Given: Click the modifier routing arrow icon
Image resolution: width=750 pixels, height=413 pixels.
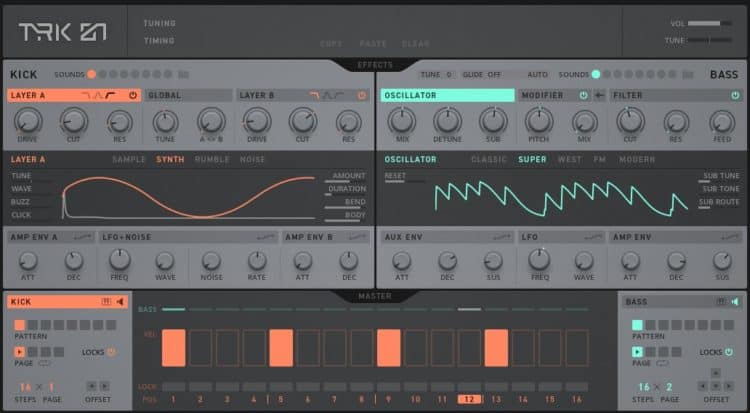Looking at the screenshot, I should click(x=599, y=95).
